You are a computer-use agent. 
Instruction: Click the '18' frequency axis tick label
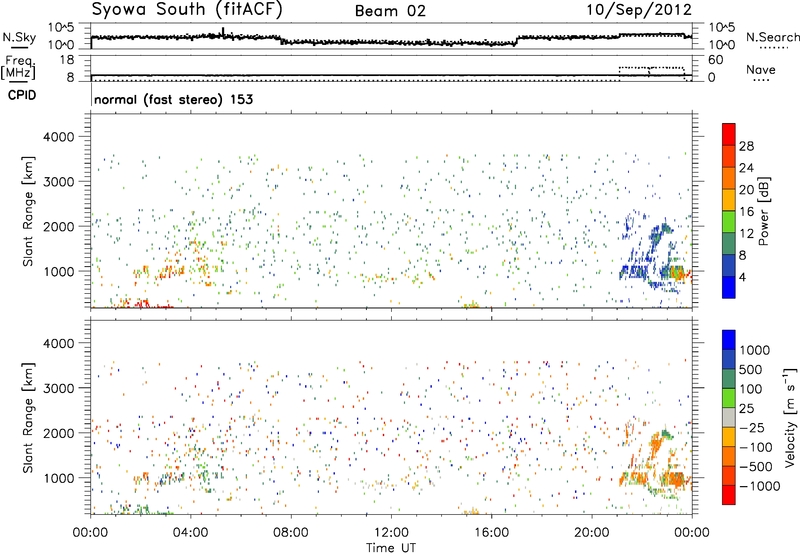[x=67, y=60]
